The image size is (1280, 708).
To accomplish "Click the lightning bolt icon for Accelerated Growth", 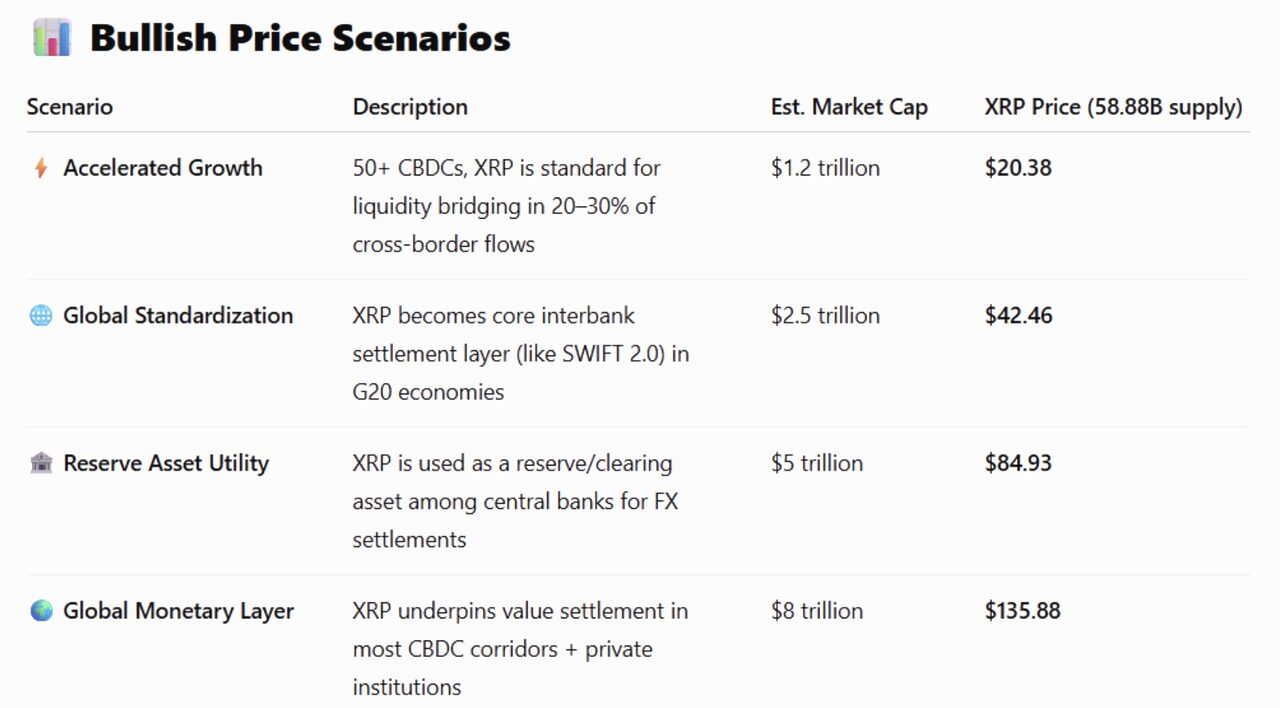I will point(41,168).
